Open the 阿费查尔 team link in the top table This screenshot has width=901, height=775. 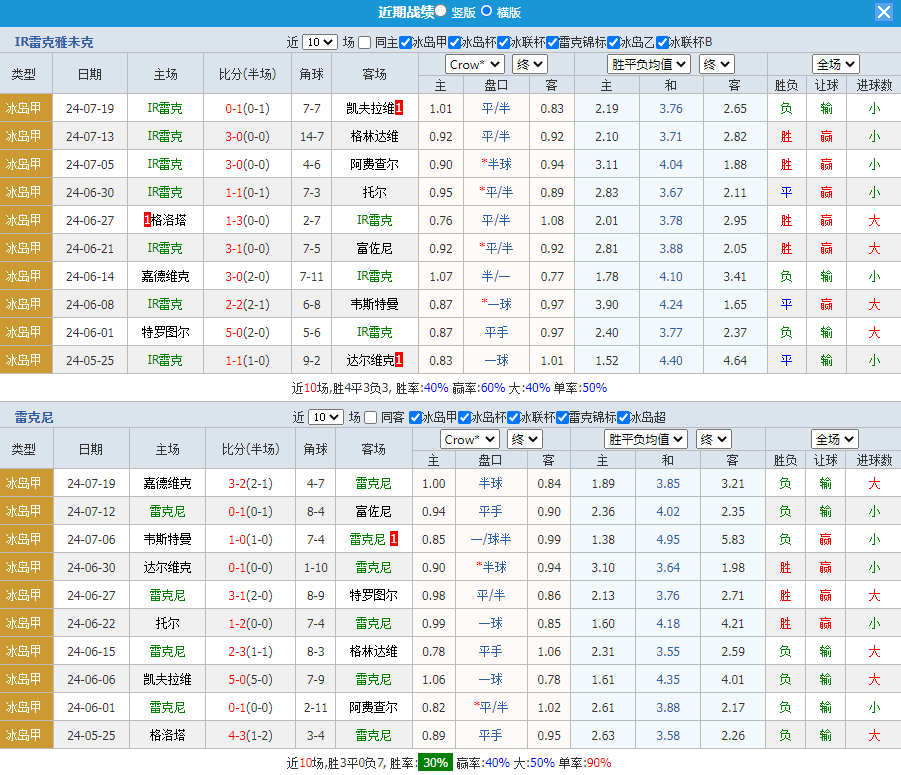[374, 164]
